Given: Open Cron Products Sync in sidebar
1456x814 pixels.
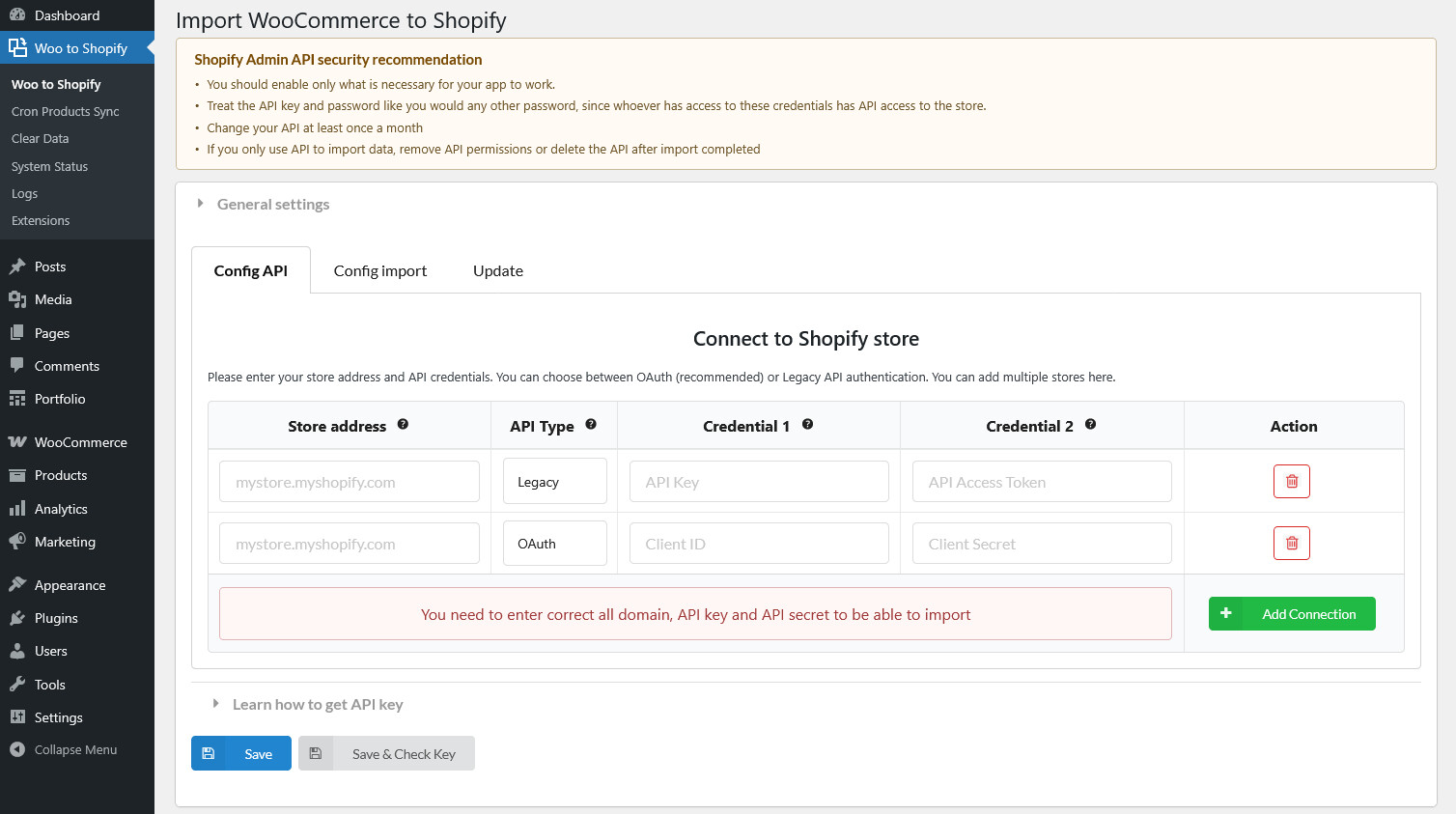Looking at the screenshot, I should pyautogui.click(x=66, y=112).
